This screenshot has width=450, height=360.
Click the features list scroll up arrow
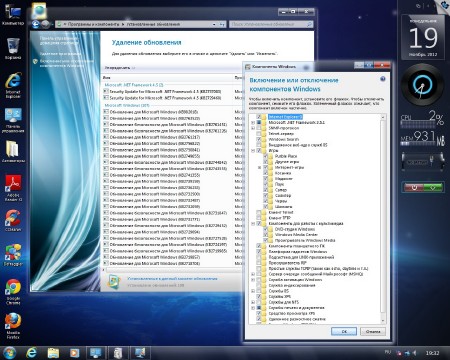click(x=383, y=117)
